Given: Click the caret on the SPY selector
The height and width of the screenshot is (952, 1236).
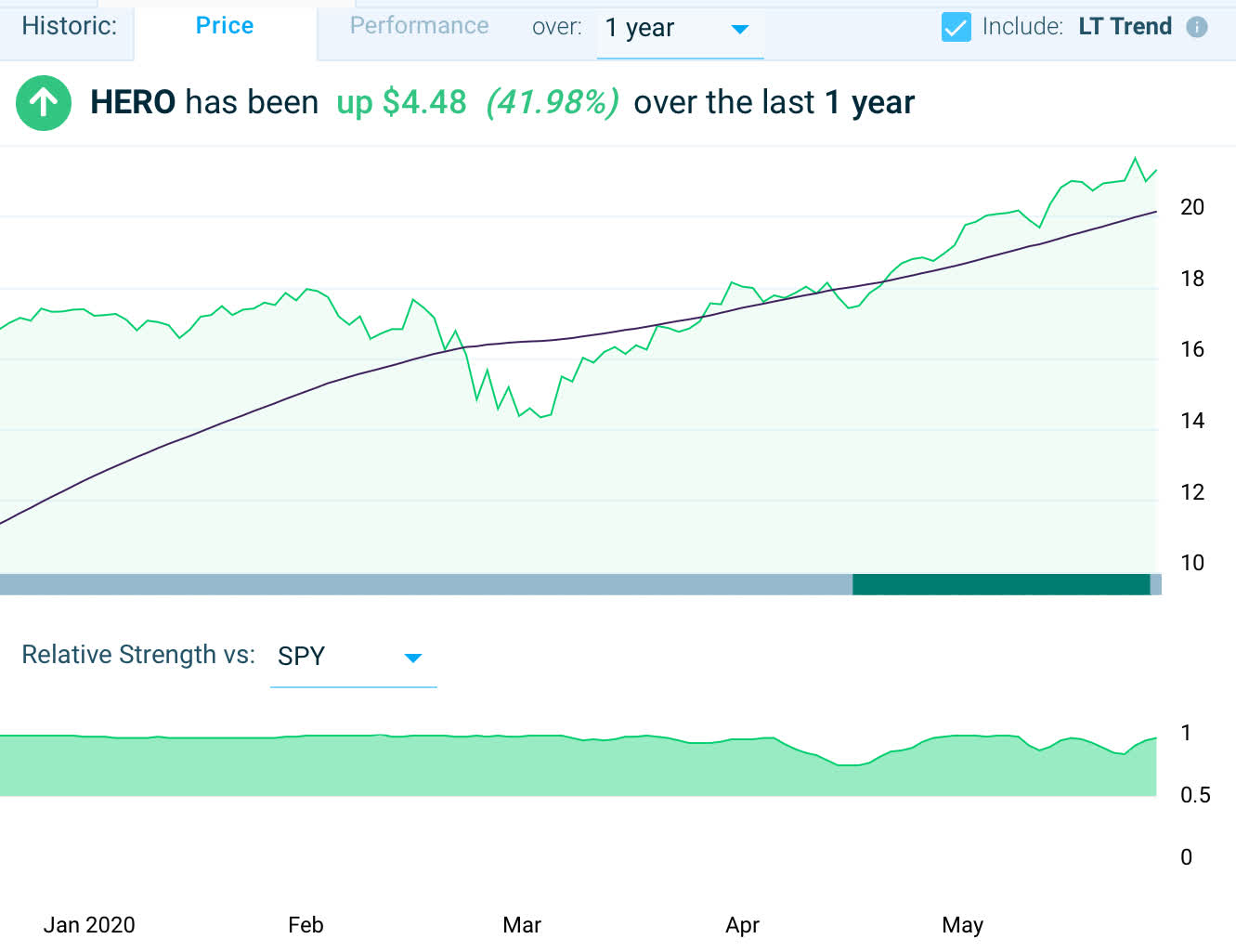Looking at the screenshot, I should [x=413, y=658].
